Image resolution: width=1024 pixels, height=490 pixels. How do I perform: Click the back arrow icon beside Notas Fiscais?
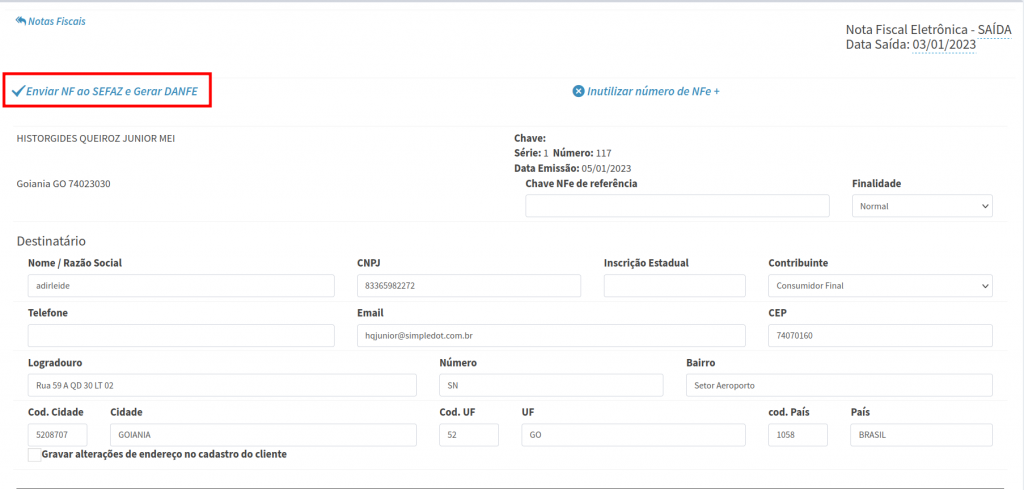click(x=21, y=21)
